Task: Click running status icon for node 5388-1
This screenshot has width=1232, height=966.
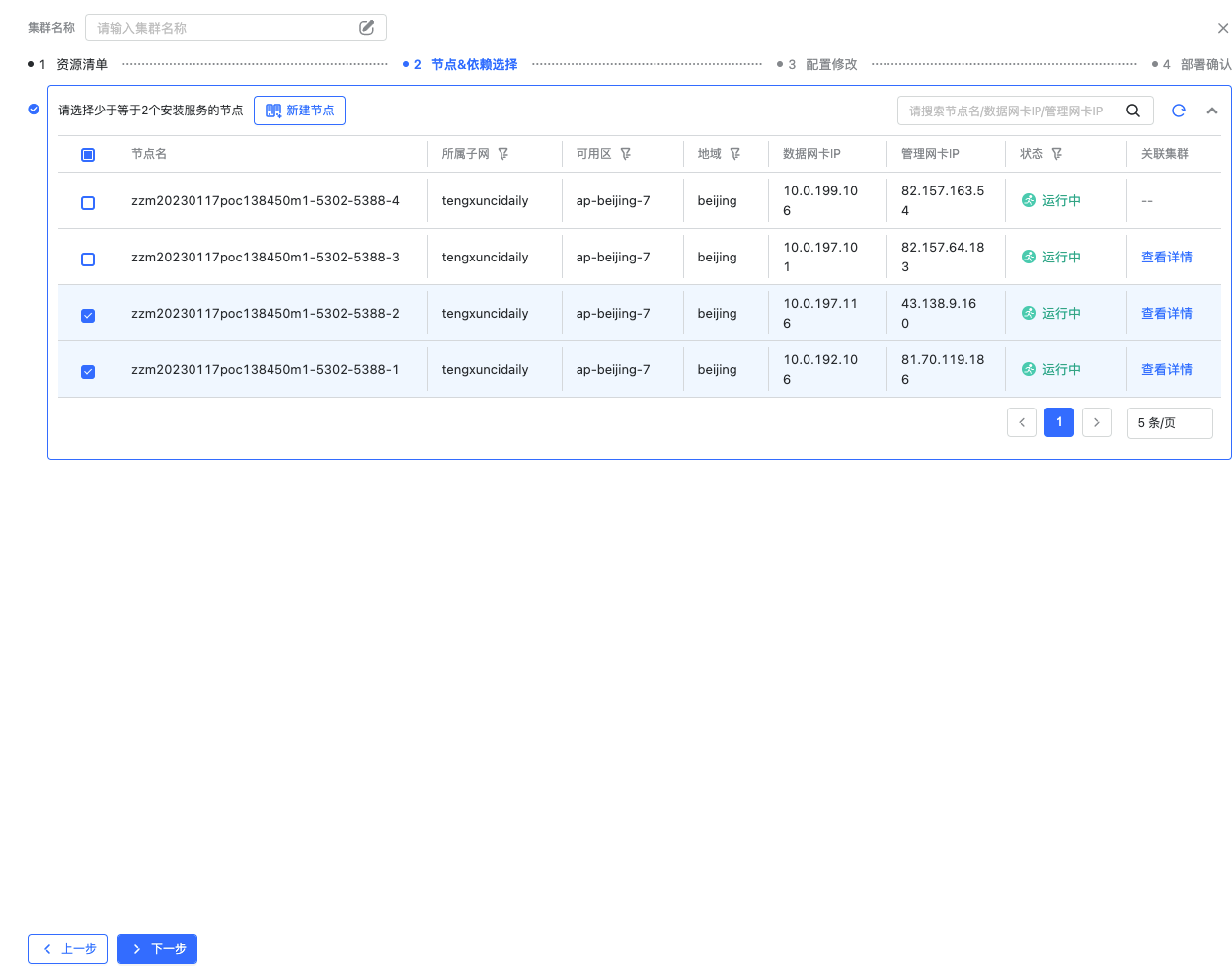Action: coord(1029,369)
